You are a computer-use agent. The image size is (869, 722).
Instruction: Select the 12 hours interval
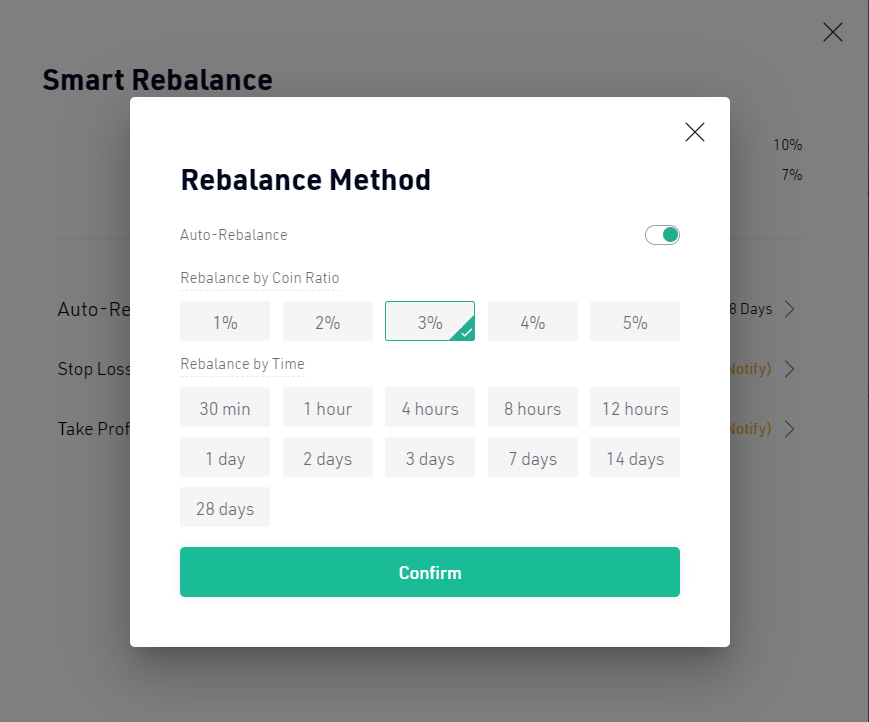pos(635,407)
